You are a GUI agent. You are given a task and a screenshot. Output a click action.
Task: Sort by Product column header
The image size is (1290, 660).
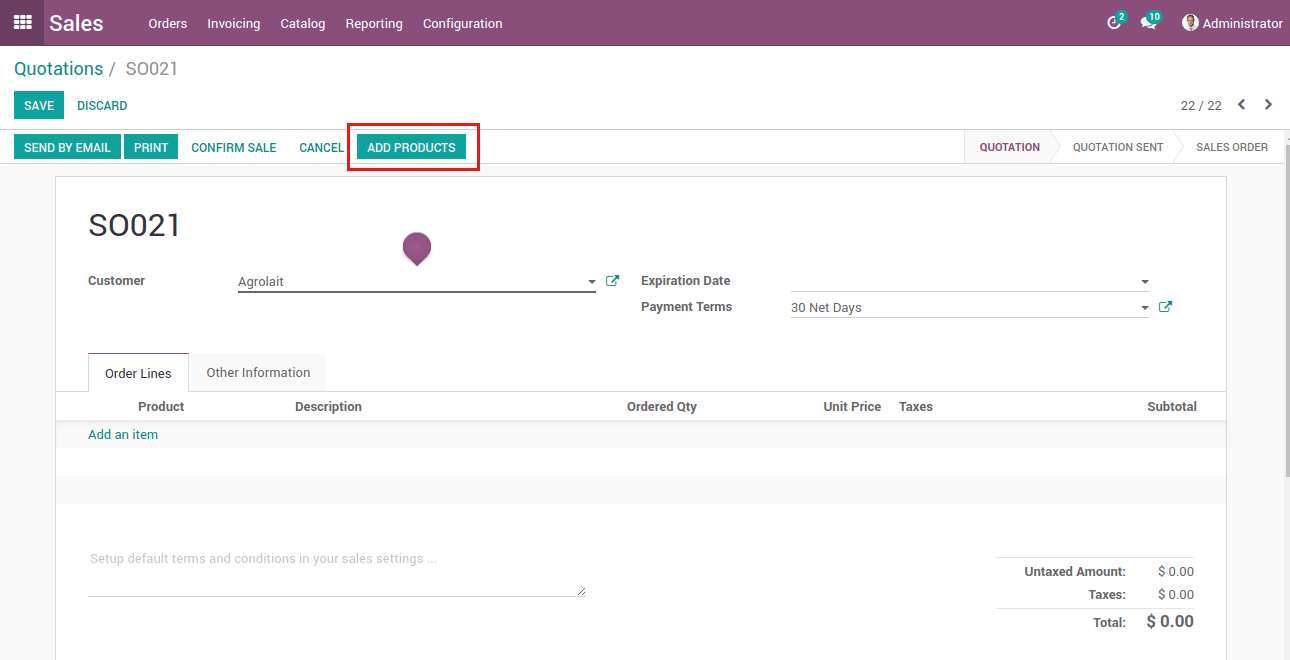(x=161, y=406)
